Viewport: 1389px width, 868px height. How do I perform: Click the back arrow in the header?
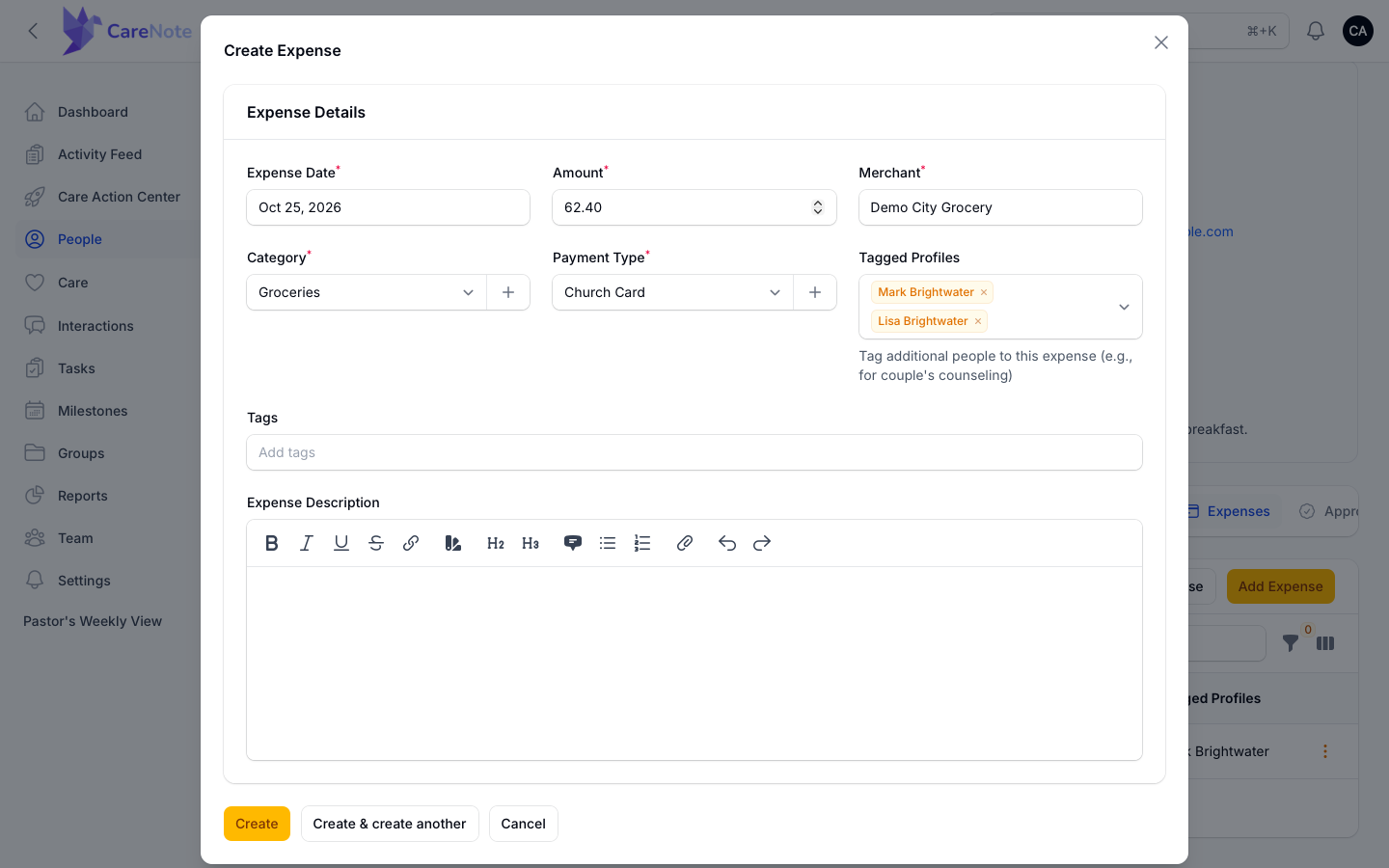coord(33,31)
